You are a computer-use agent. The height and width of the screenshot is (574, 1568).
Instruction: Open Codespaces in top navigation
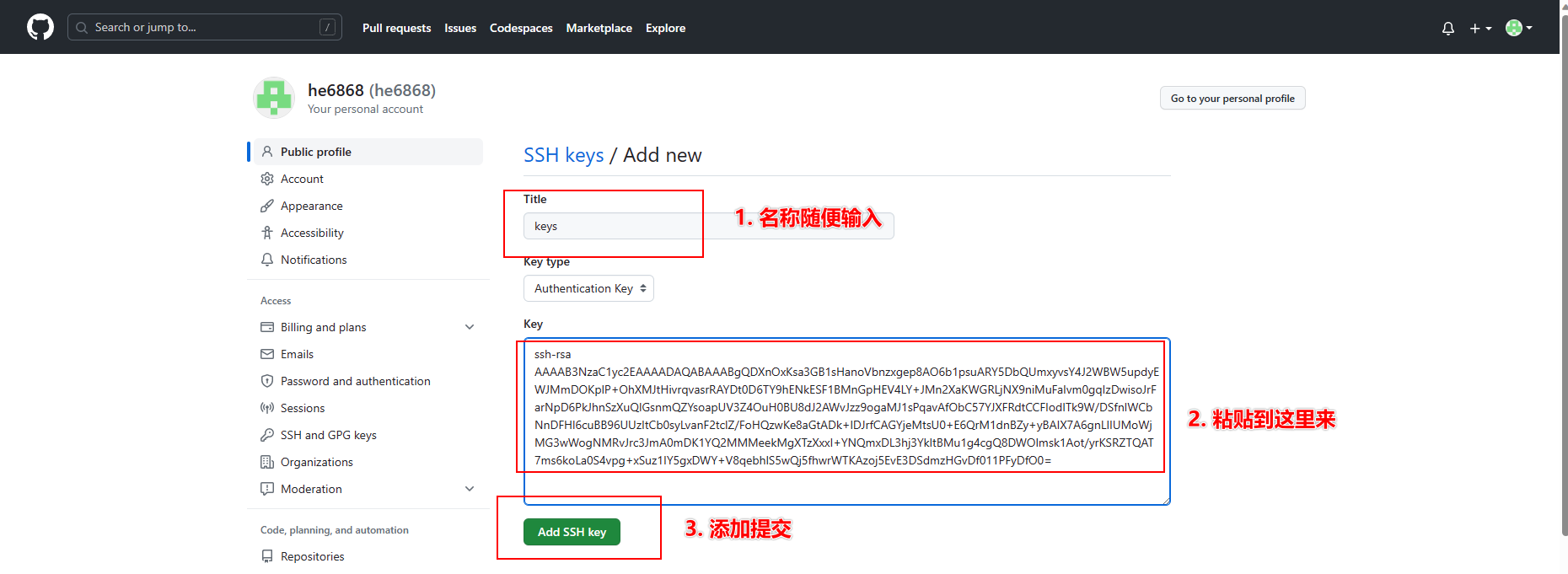click(521, 28)
